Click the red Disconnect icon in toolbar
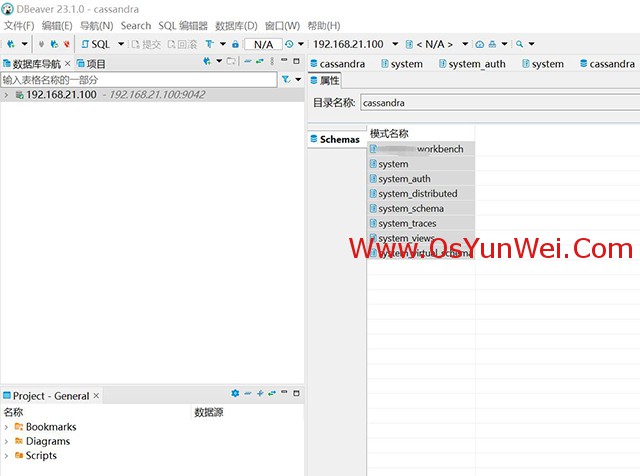 pyautogui.click(x=67, y=44)
